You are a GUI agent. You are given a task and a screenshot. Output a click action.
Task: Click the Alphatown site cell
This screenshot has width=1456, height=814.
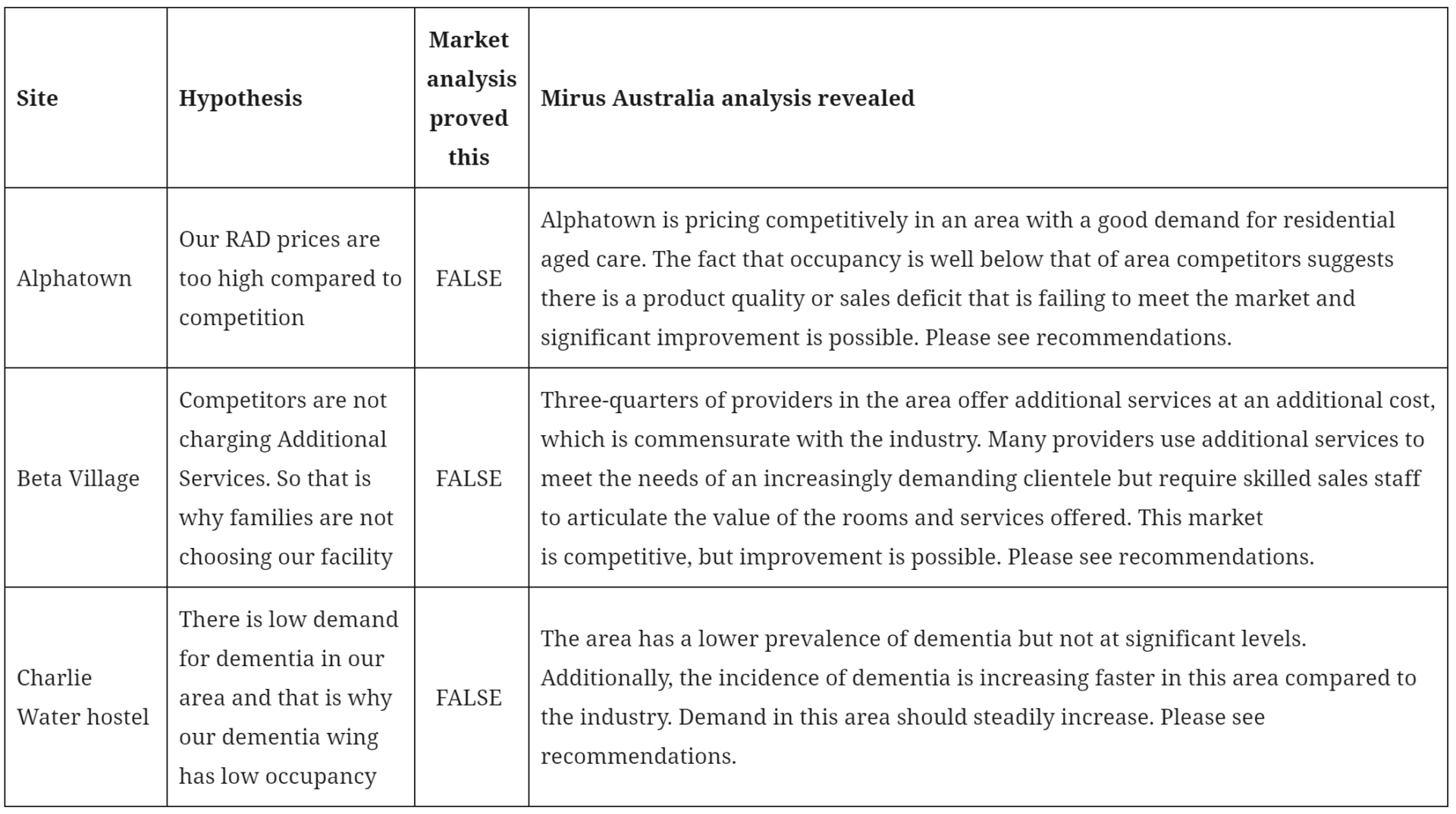[74, 278]
